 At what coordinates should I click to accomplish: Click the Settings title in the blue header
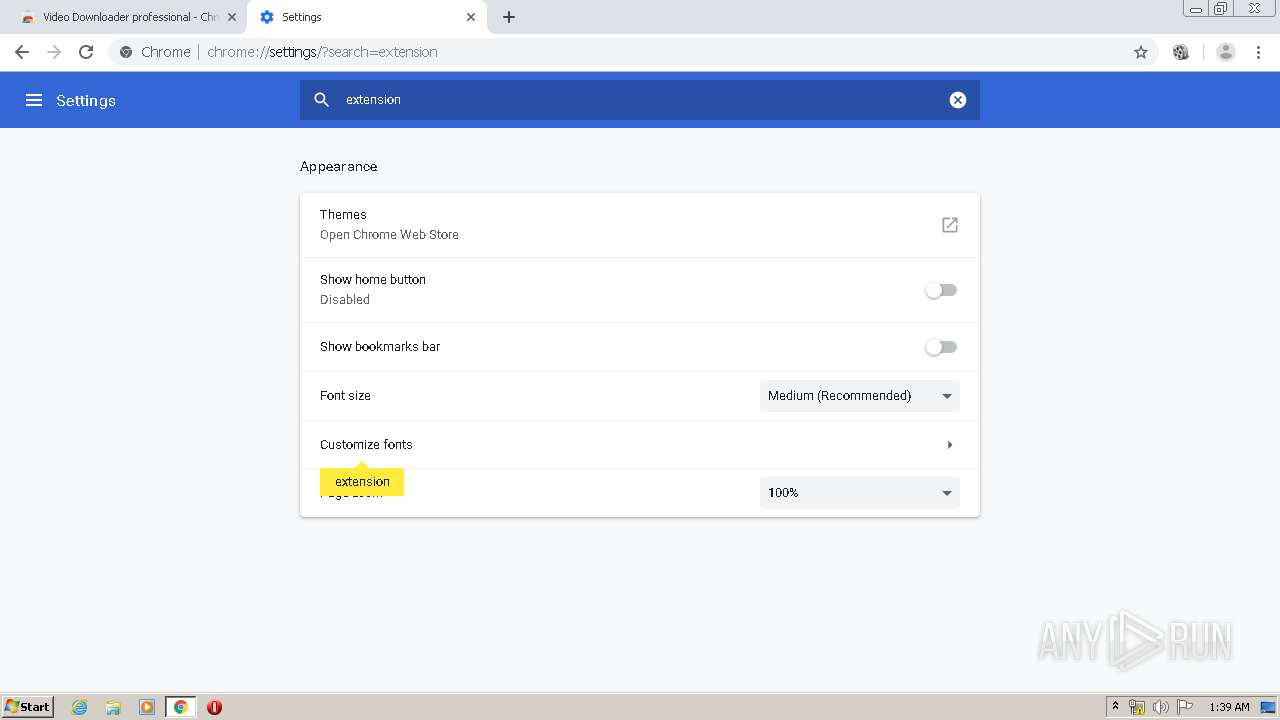(x=86, y=101)
